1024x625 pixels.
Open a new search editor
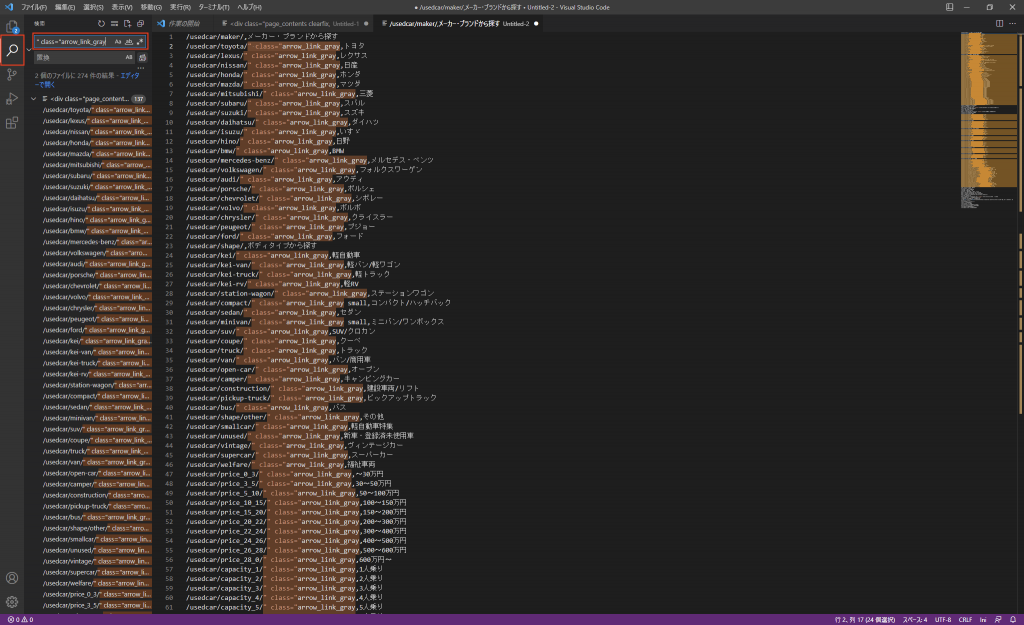[x=127, y=24]
